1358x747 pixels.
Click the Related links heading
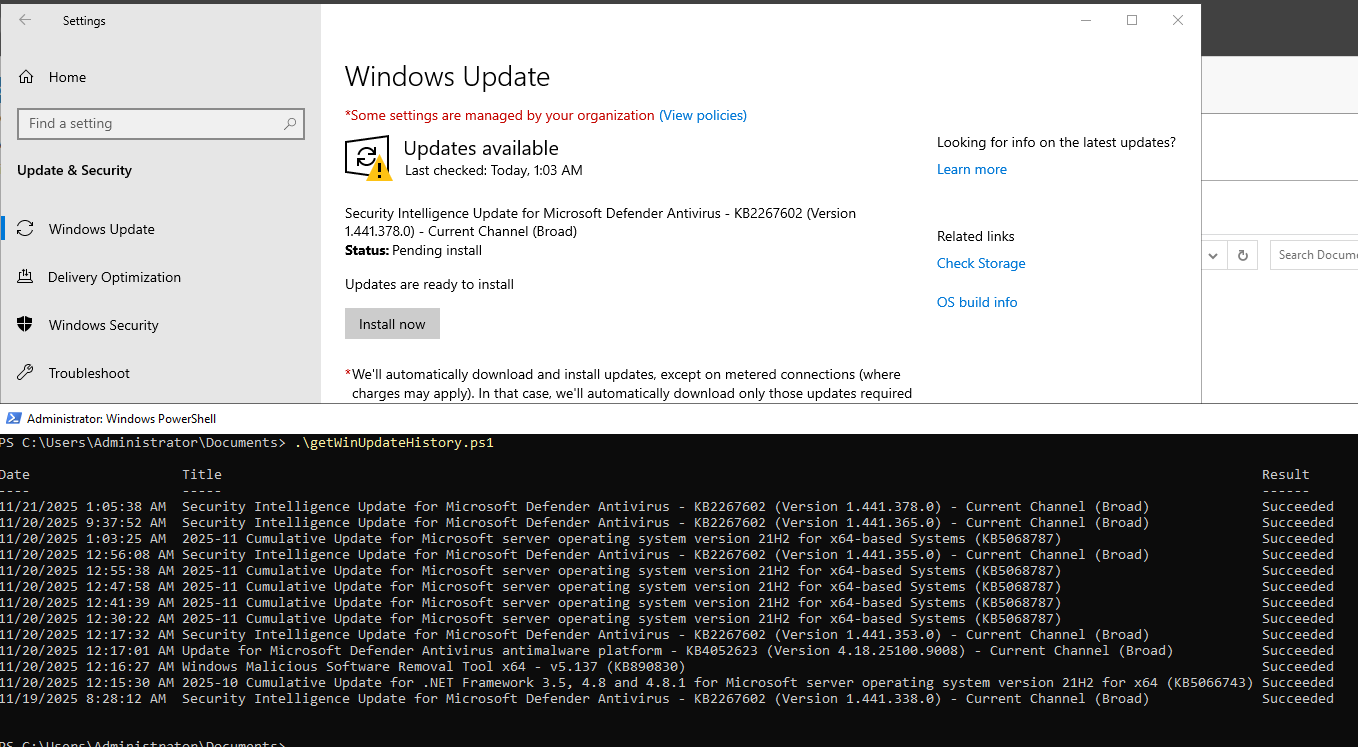976,236
